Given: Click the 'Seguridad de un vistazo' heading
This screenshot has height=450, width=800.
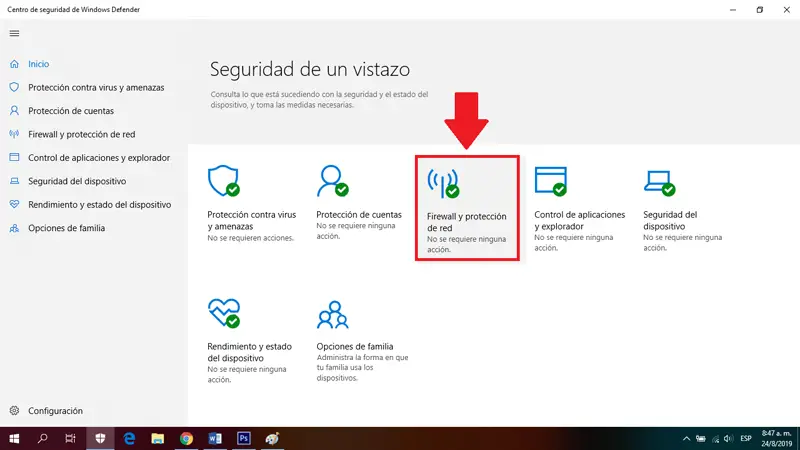Looking at the screenshot, I should click(310, 69).
